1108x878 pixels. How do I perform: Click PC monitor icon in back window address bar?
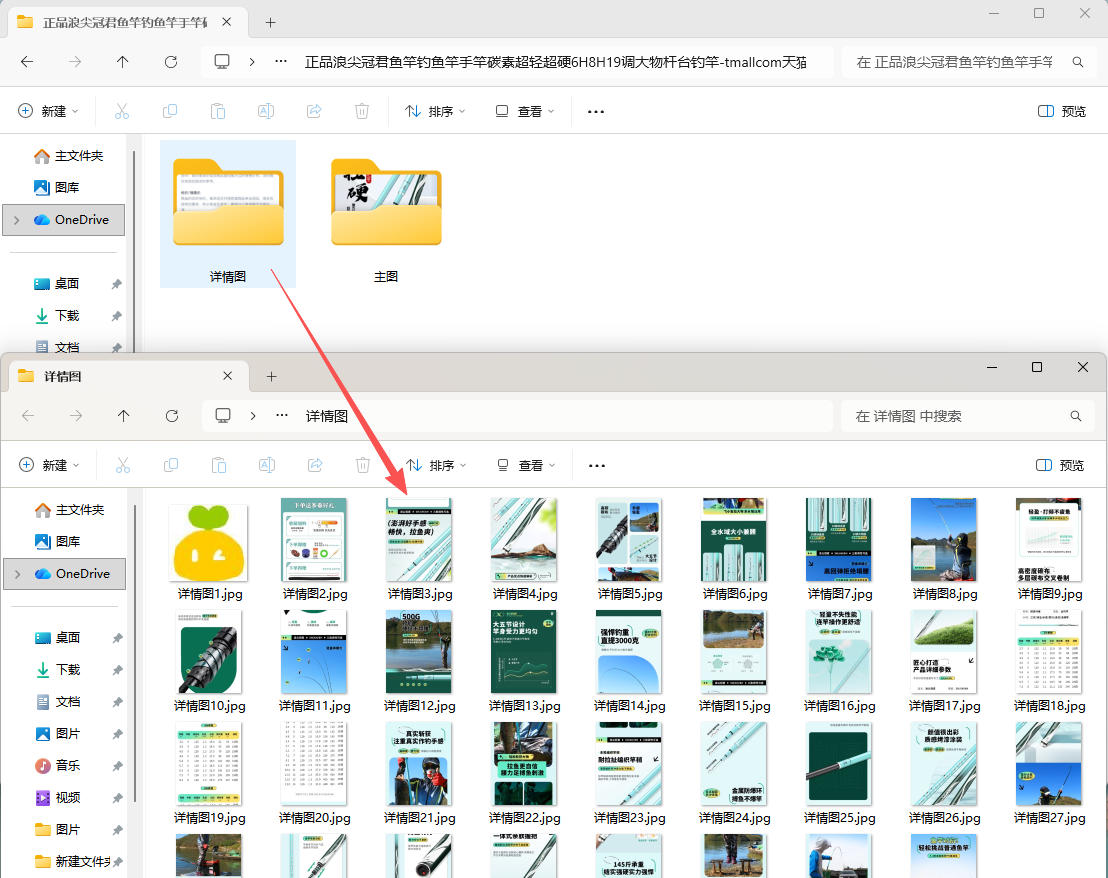tap(223, 61)
